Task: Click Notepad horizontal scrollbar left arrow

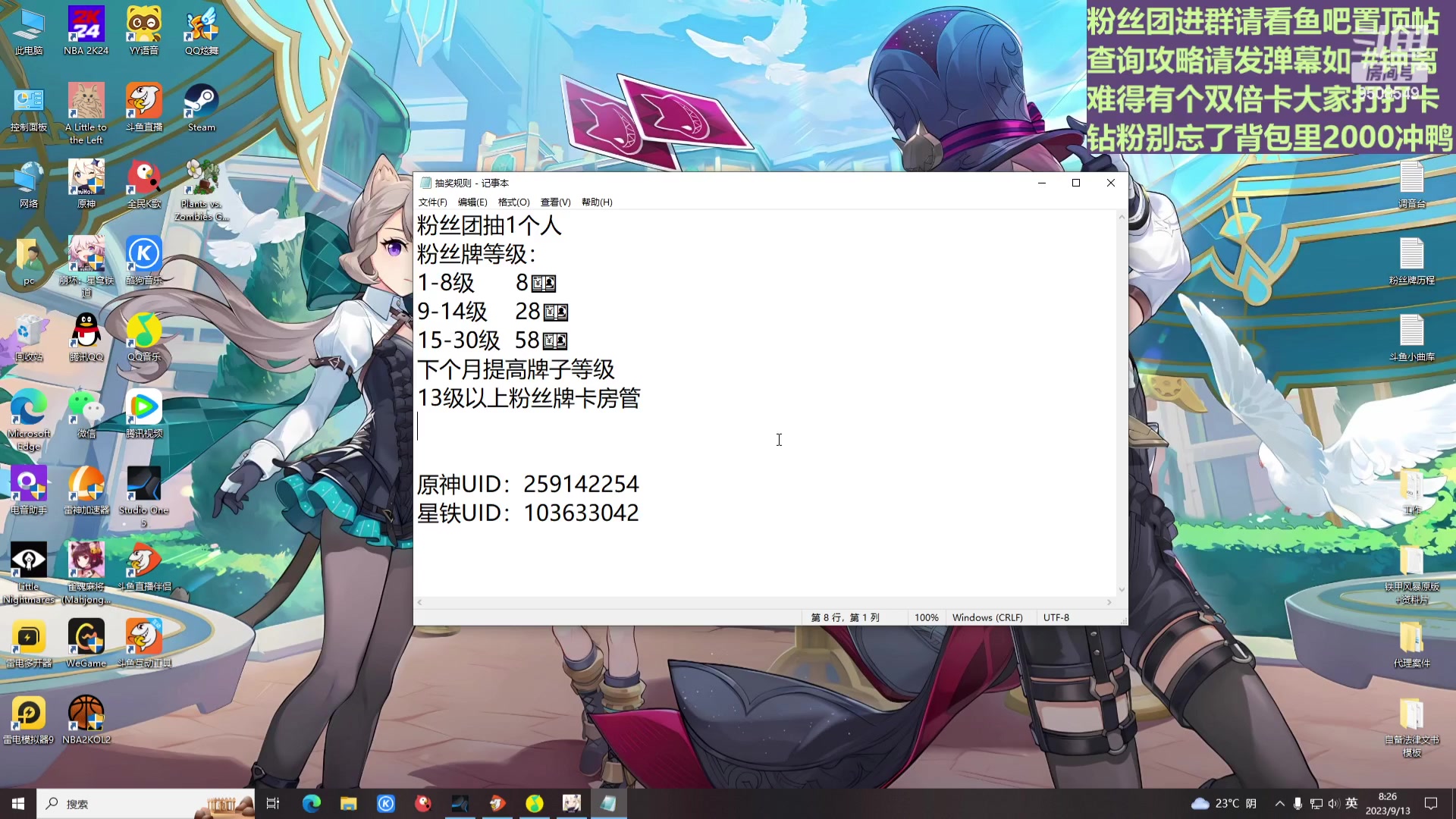Action: [x=420, y=602]
